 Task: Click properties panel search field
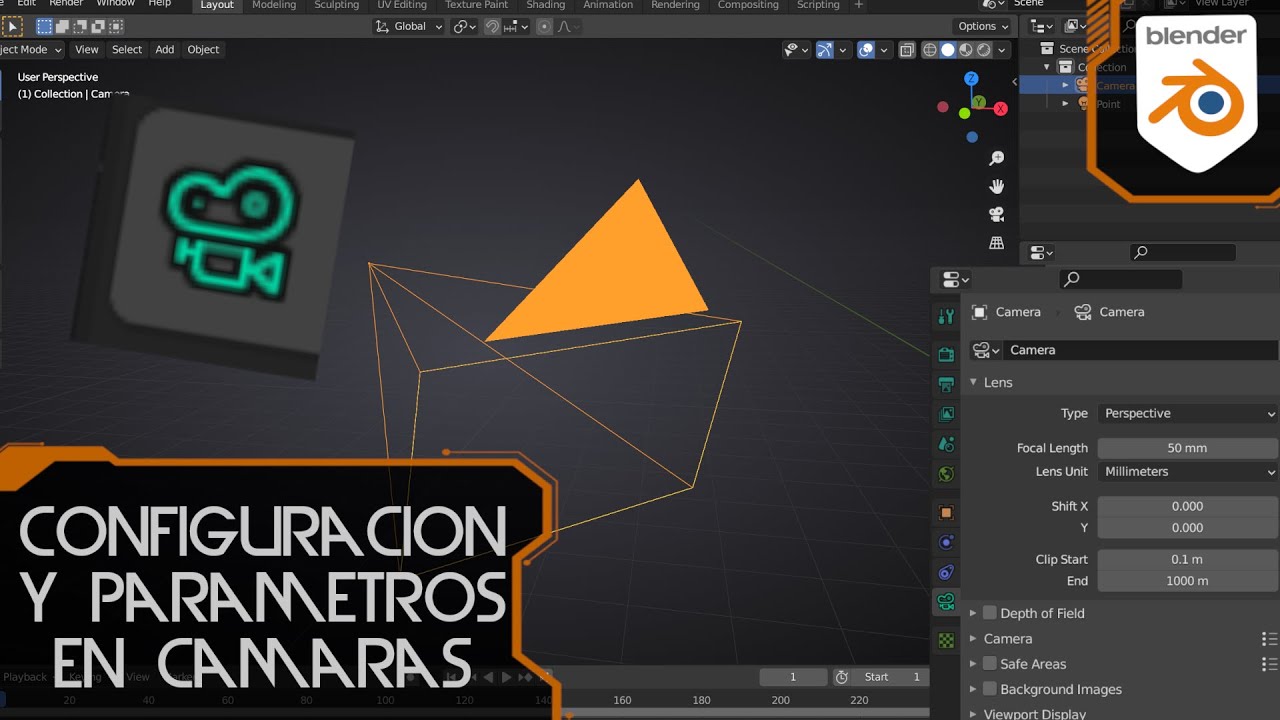point(1121,280)
